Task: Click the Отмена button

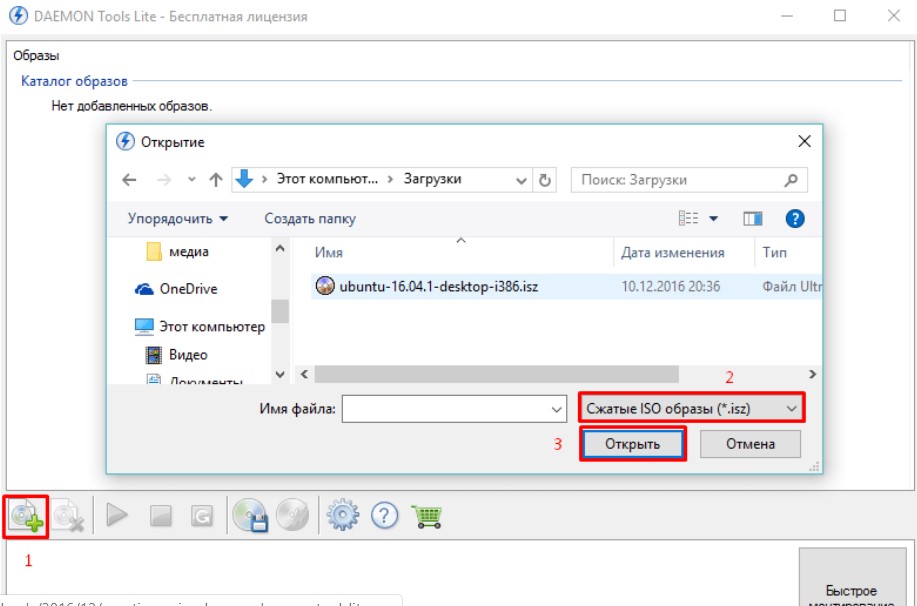Action: pos(750,444)
